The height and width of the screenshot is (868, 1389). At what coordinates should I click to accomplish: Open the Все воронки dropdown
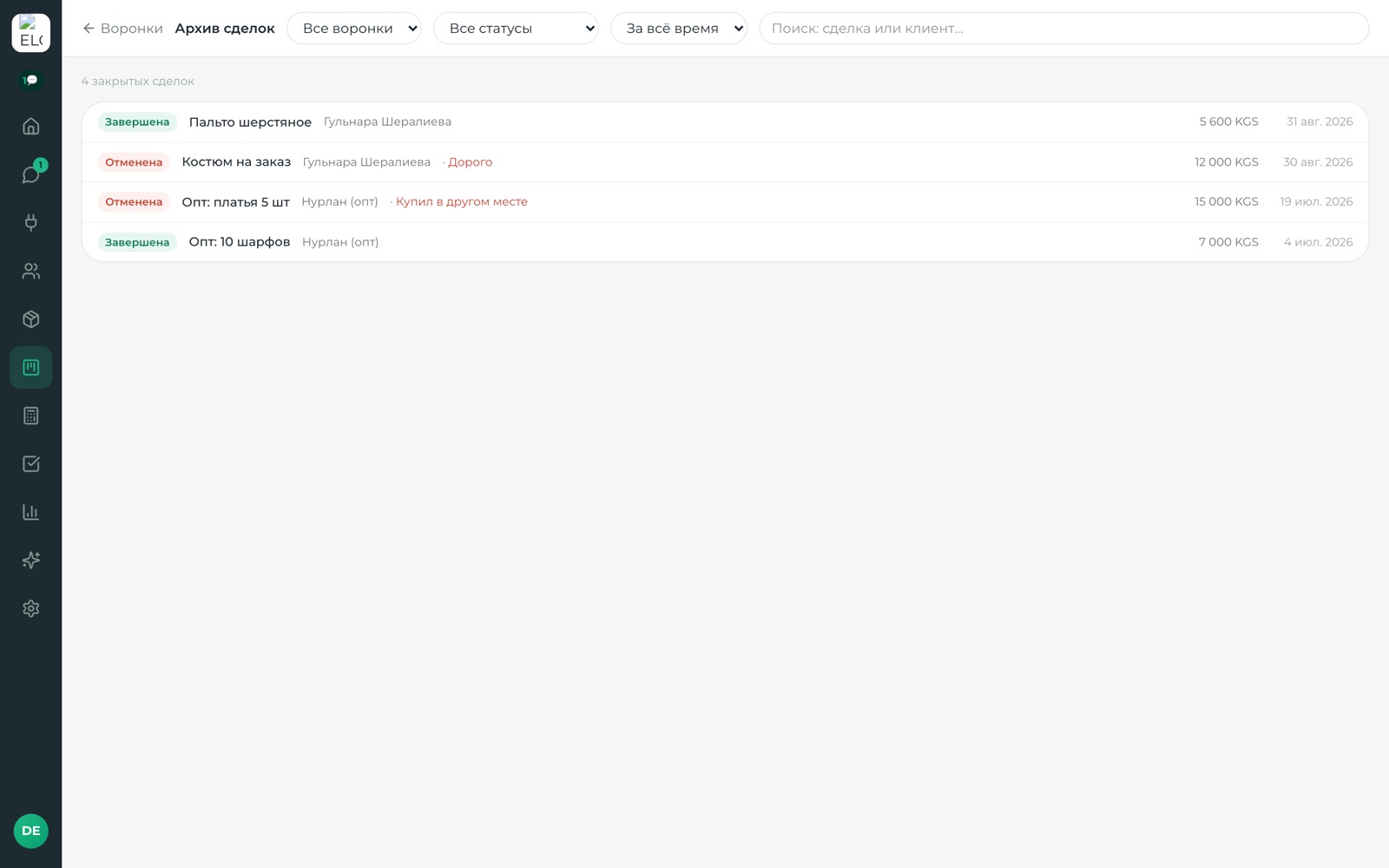(x=354, y=29)
